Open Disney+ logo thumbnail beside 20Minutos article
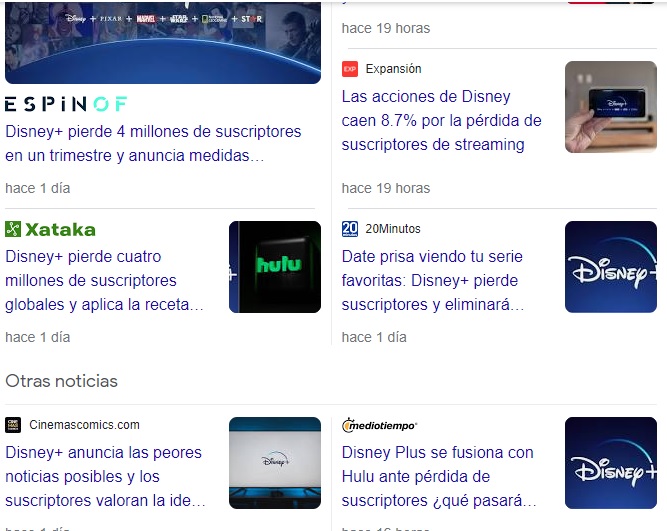 [x=611, y=267]
